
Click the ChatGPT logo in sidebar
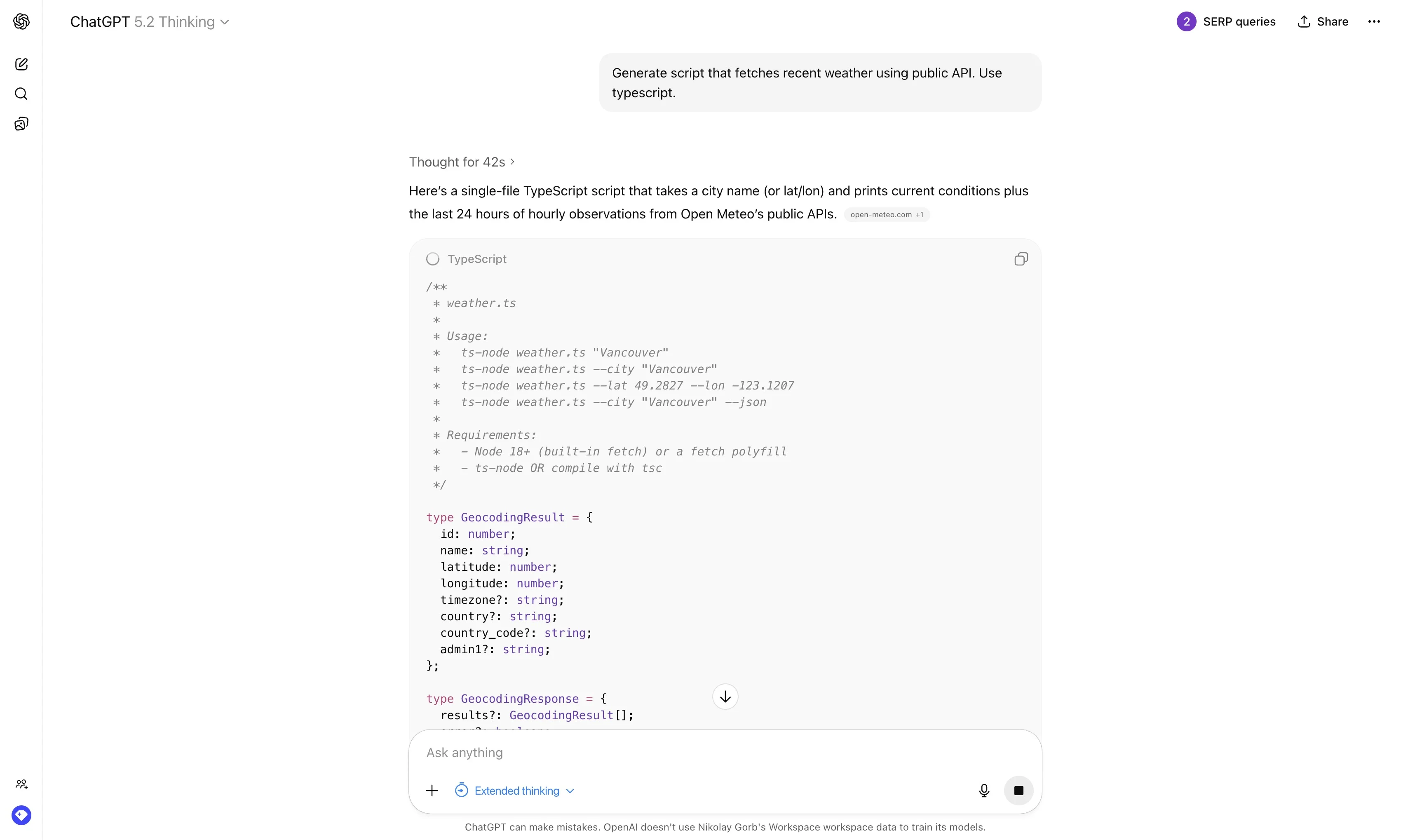21,21
